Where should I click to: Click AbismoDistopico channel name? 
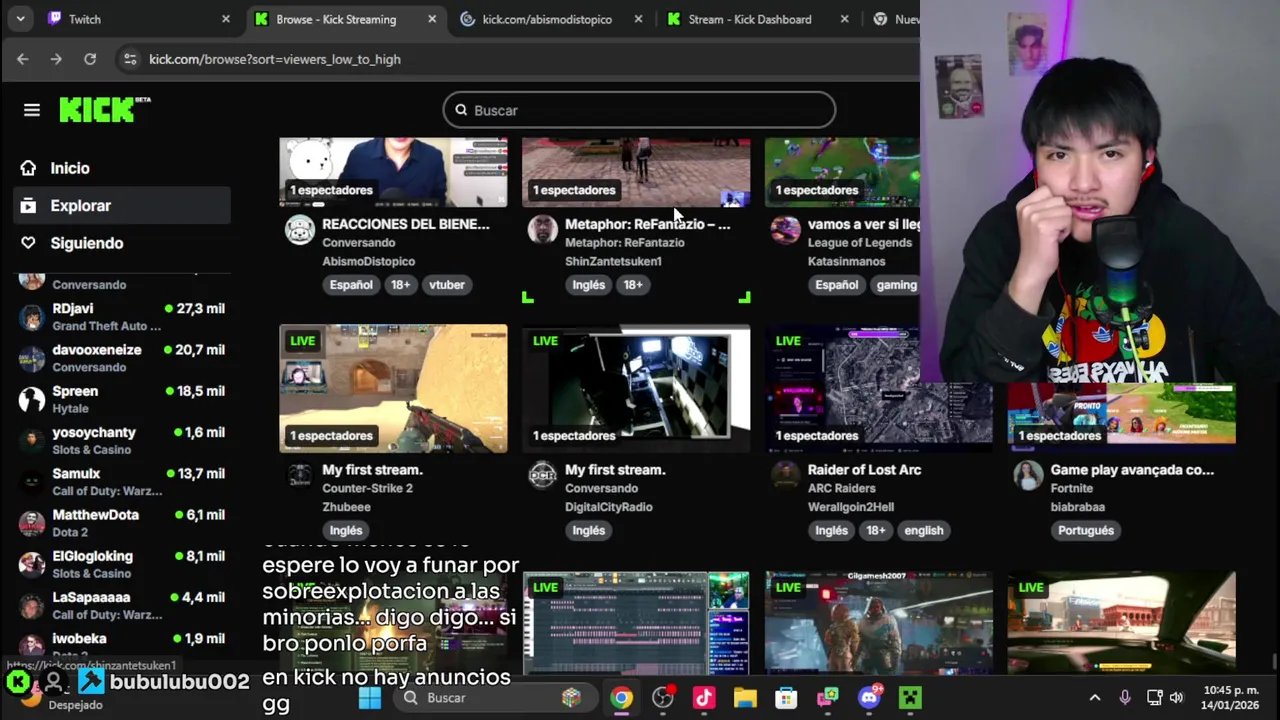pos(368,261)
